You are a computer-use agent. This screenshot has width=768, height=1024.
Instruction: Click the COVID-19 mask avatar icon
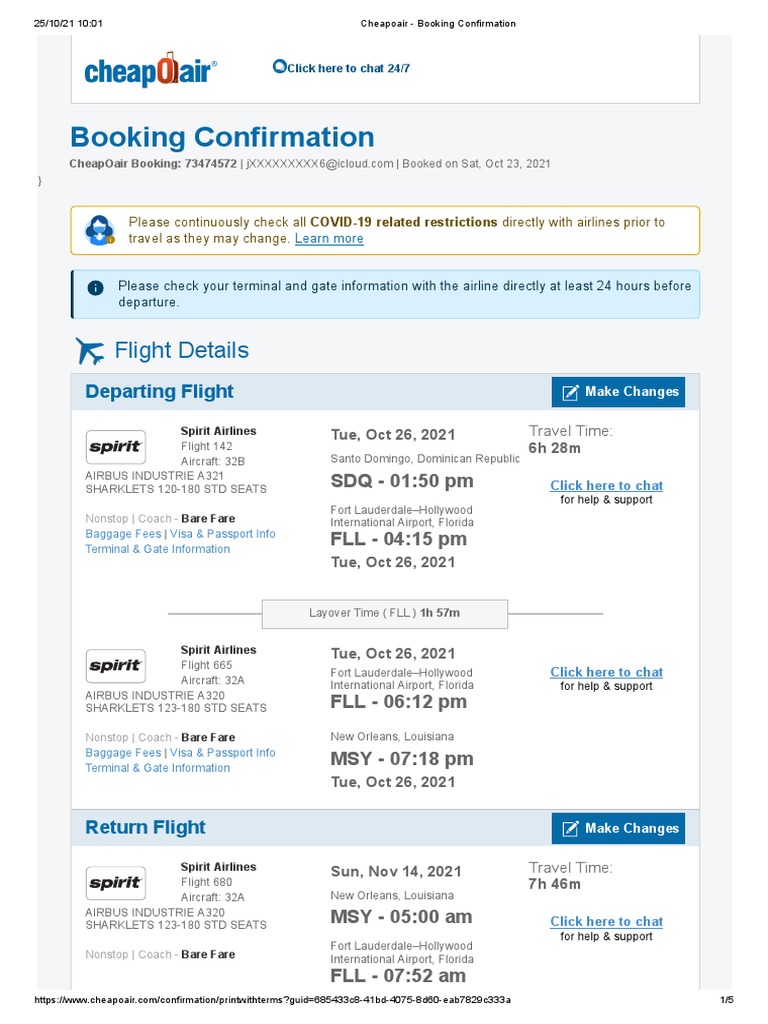tap(100, 231)
